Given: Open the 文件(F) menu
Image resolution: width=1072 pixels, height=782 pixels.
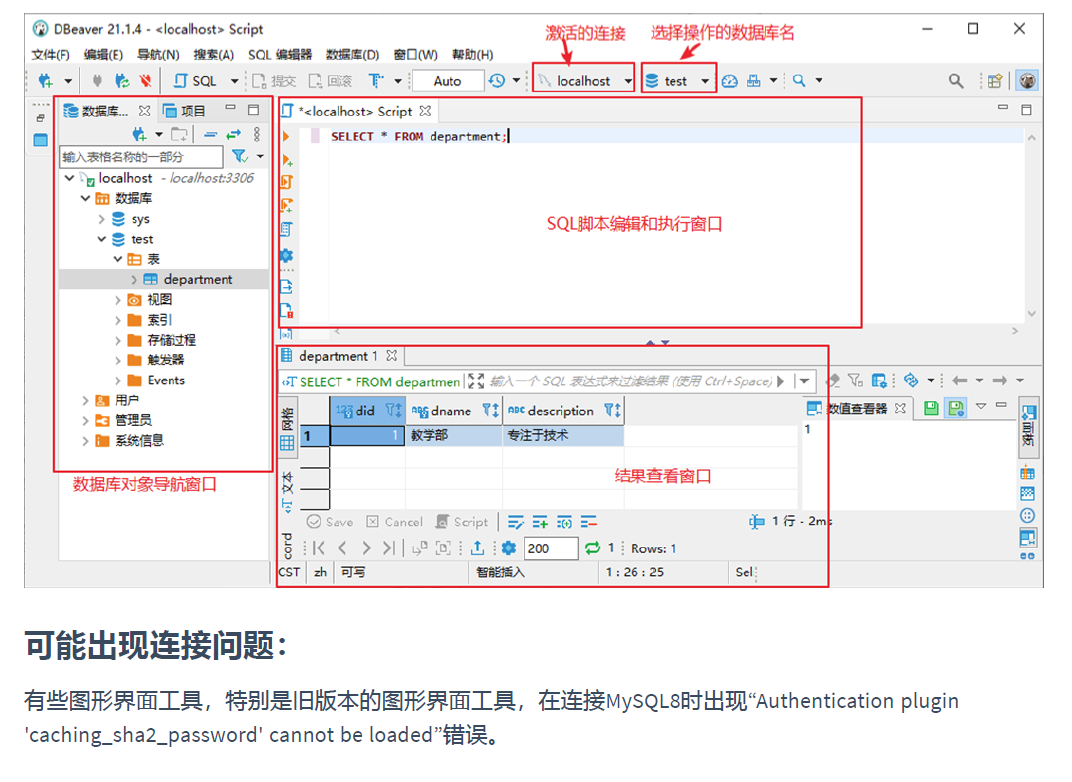Looking at the screenshot, I should point(51,55).
